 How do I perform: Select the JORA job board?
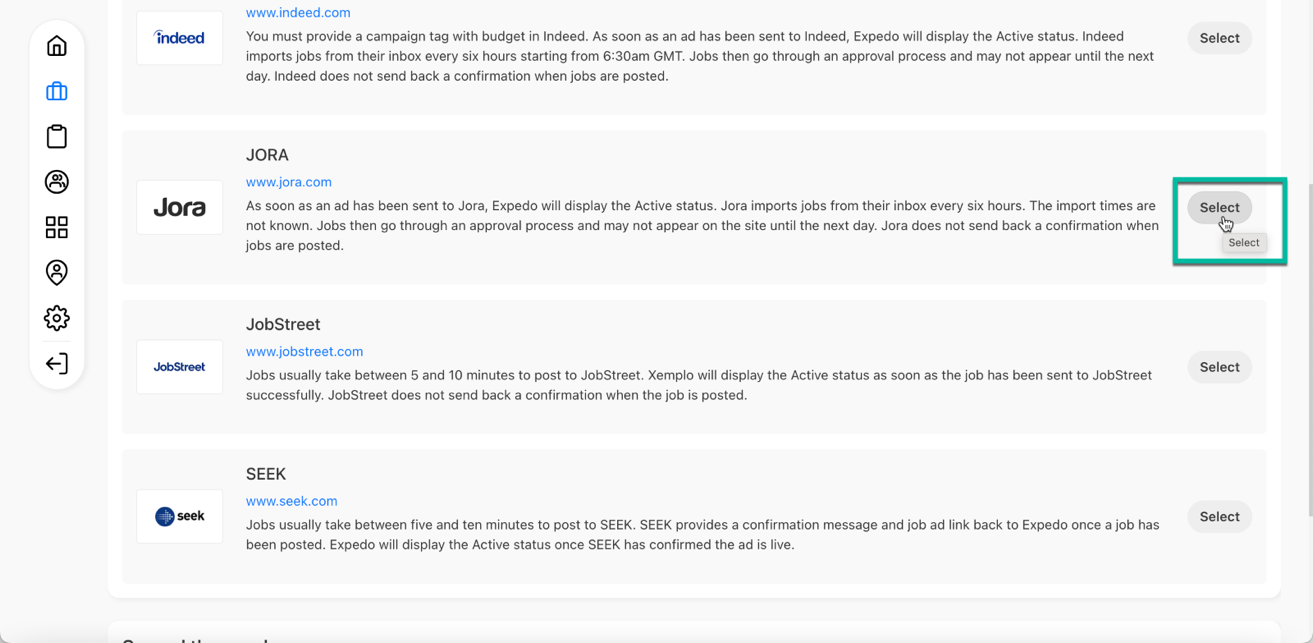[1219, 207]
